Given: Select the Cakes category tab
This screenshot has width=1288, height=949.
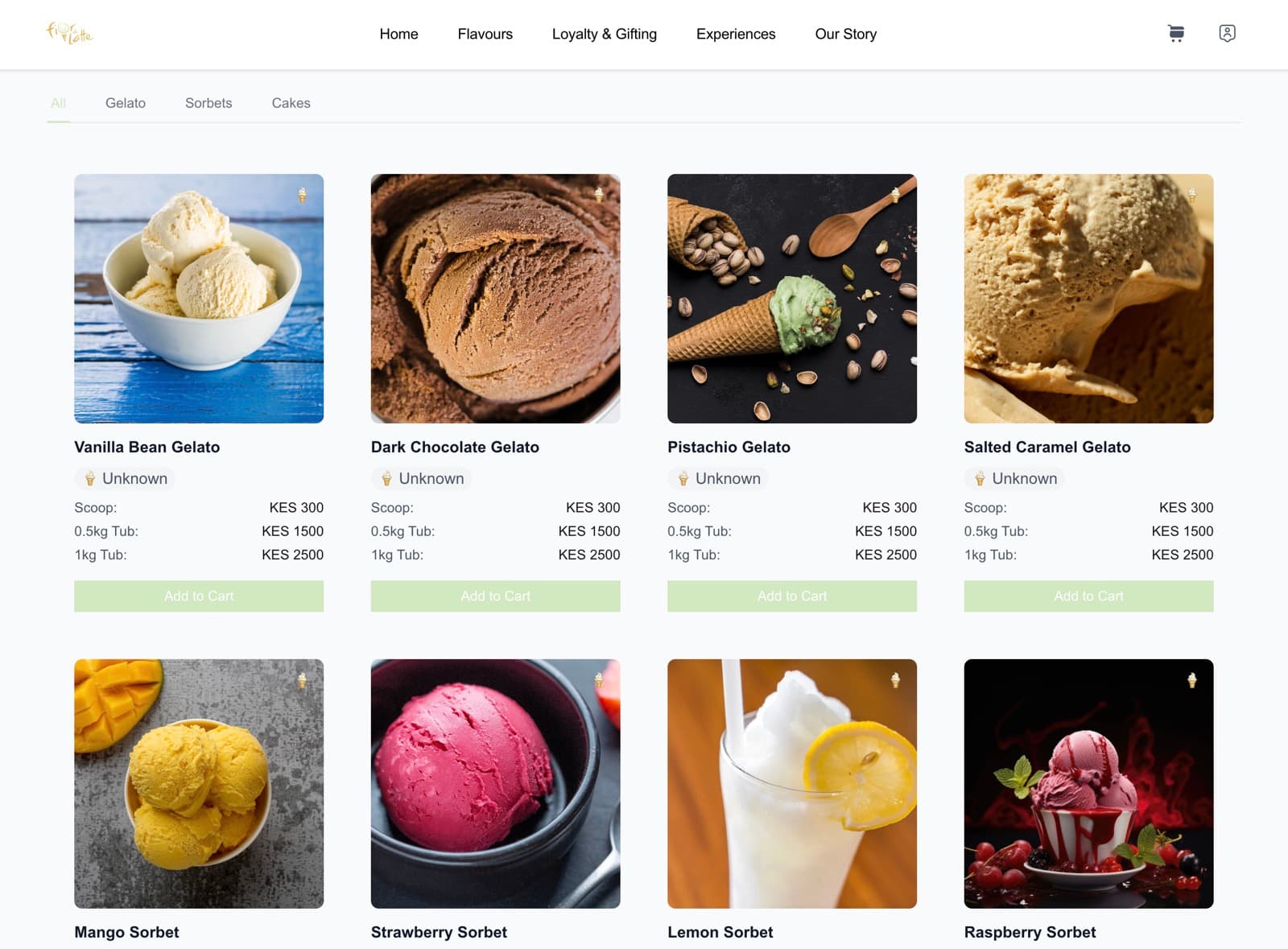Looking at the screenshot, I should coord(291,103).
